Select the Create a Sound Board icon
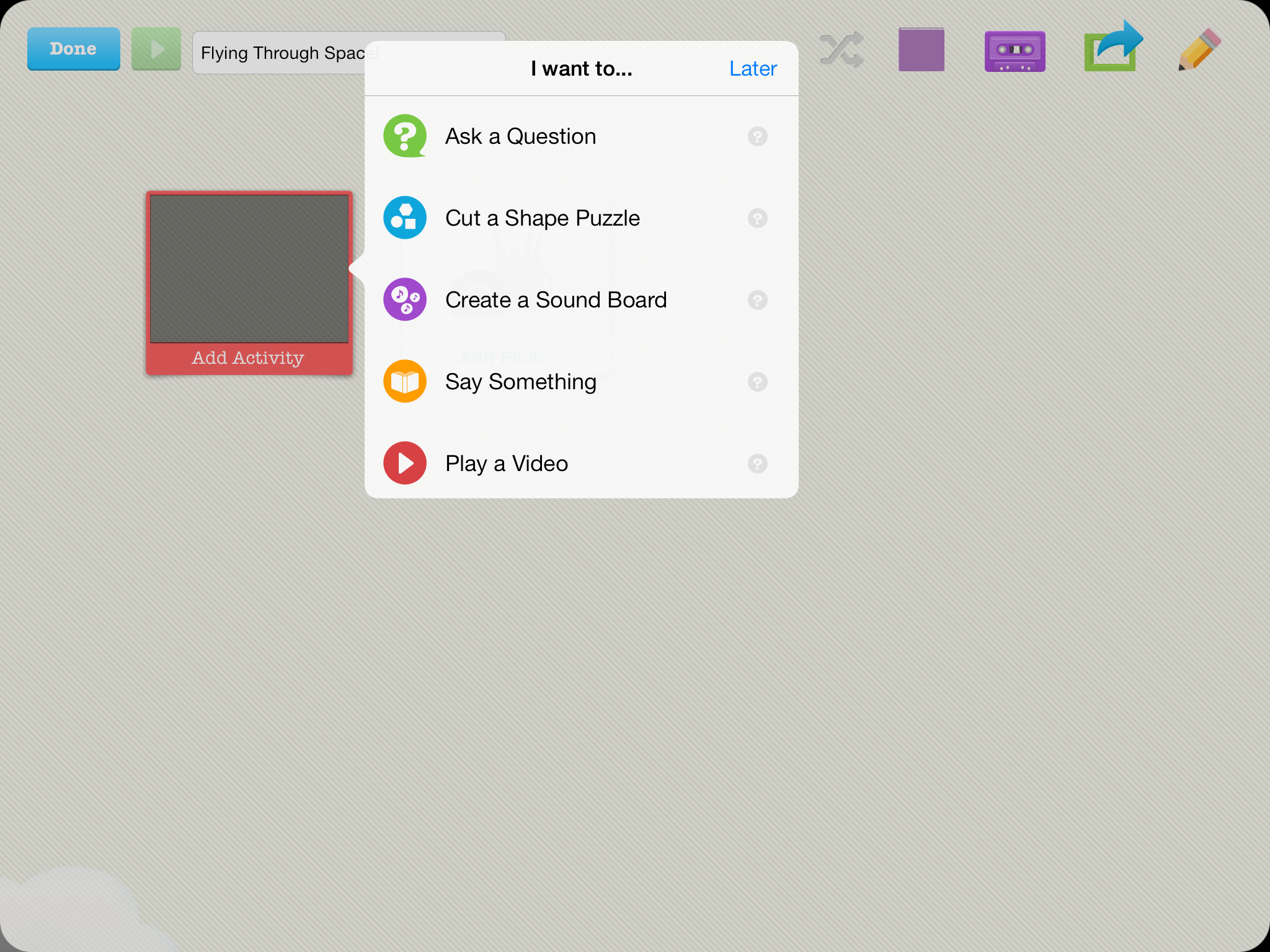 pyautogui.click(x=404, y=299)
